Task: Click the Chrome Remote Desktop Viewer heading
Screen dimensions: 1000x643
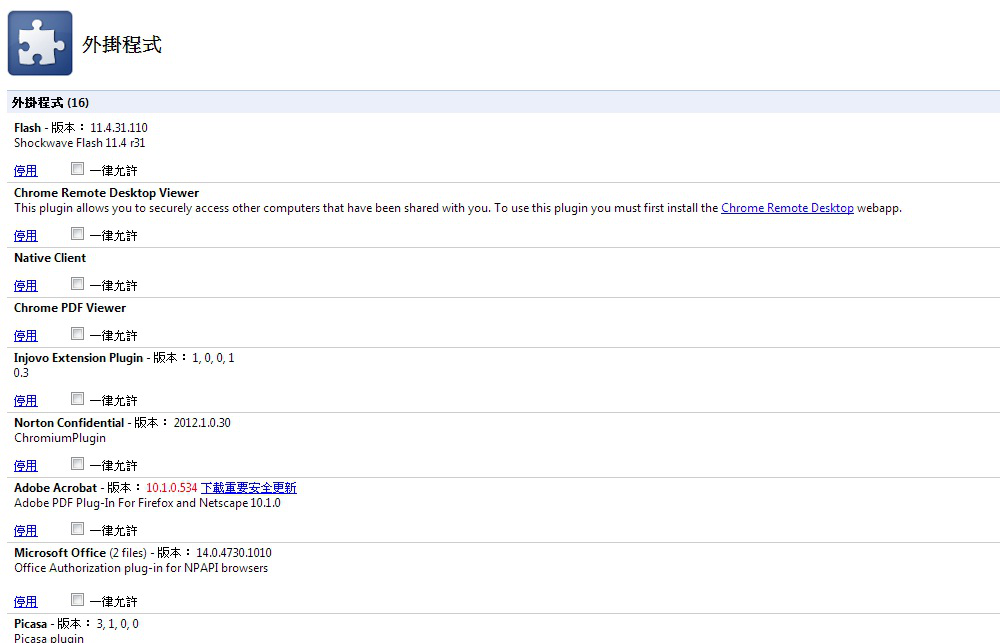Action: 107,193
